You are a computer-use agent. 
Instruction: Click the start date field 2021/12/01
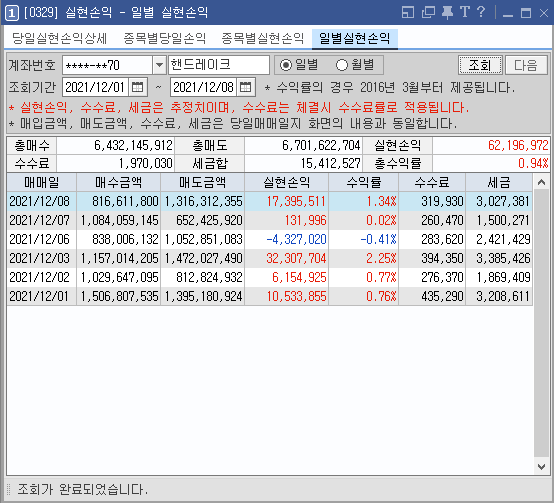tap(96, 87)
